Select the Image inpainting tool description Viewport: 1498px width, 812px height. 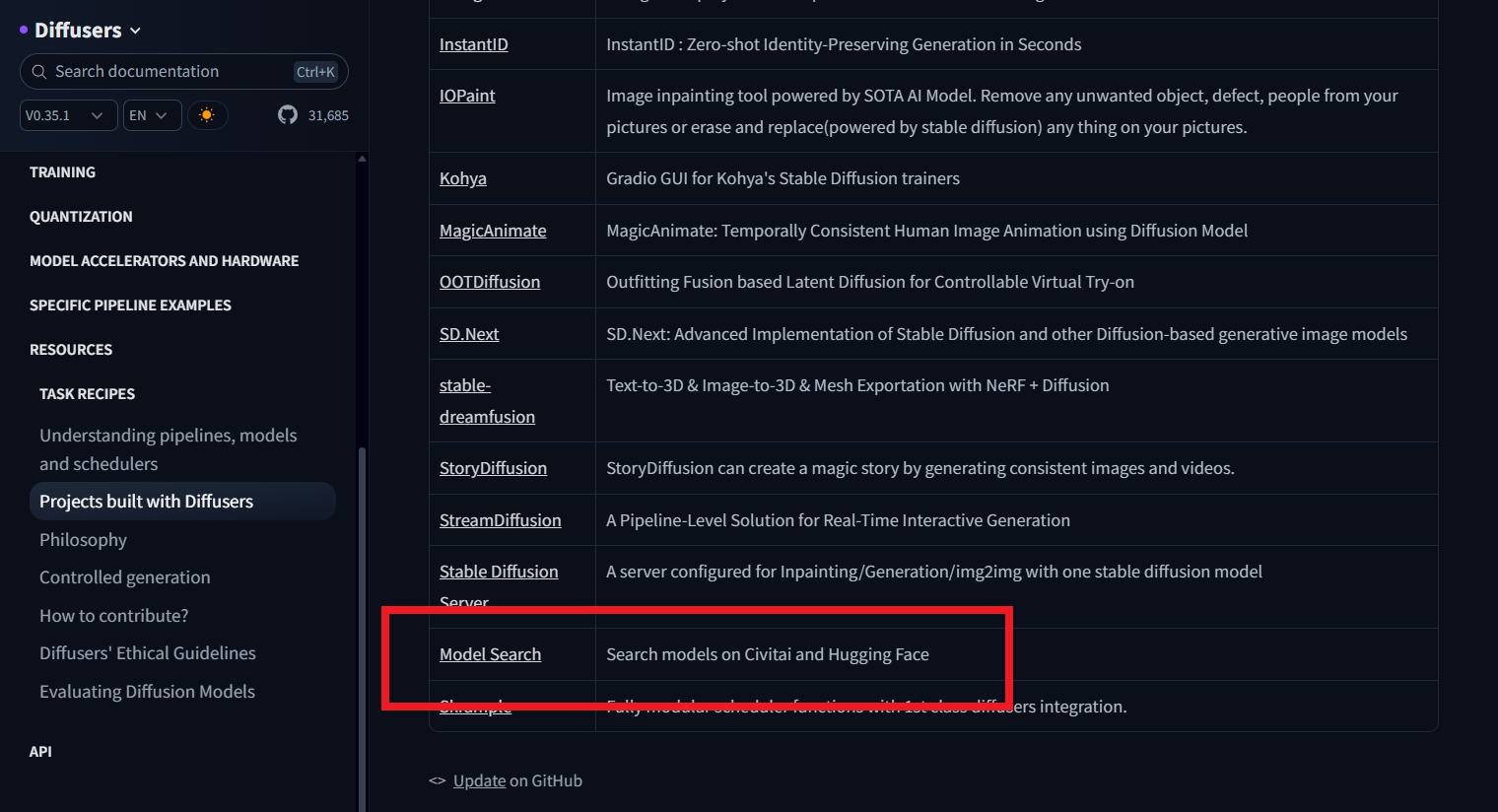pyautogui.click(x=1002, y=111)
